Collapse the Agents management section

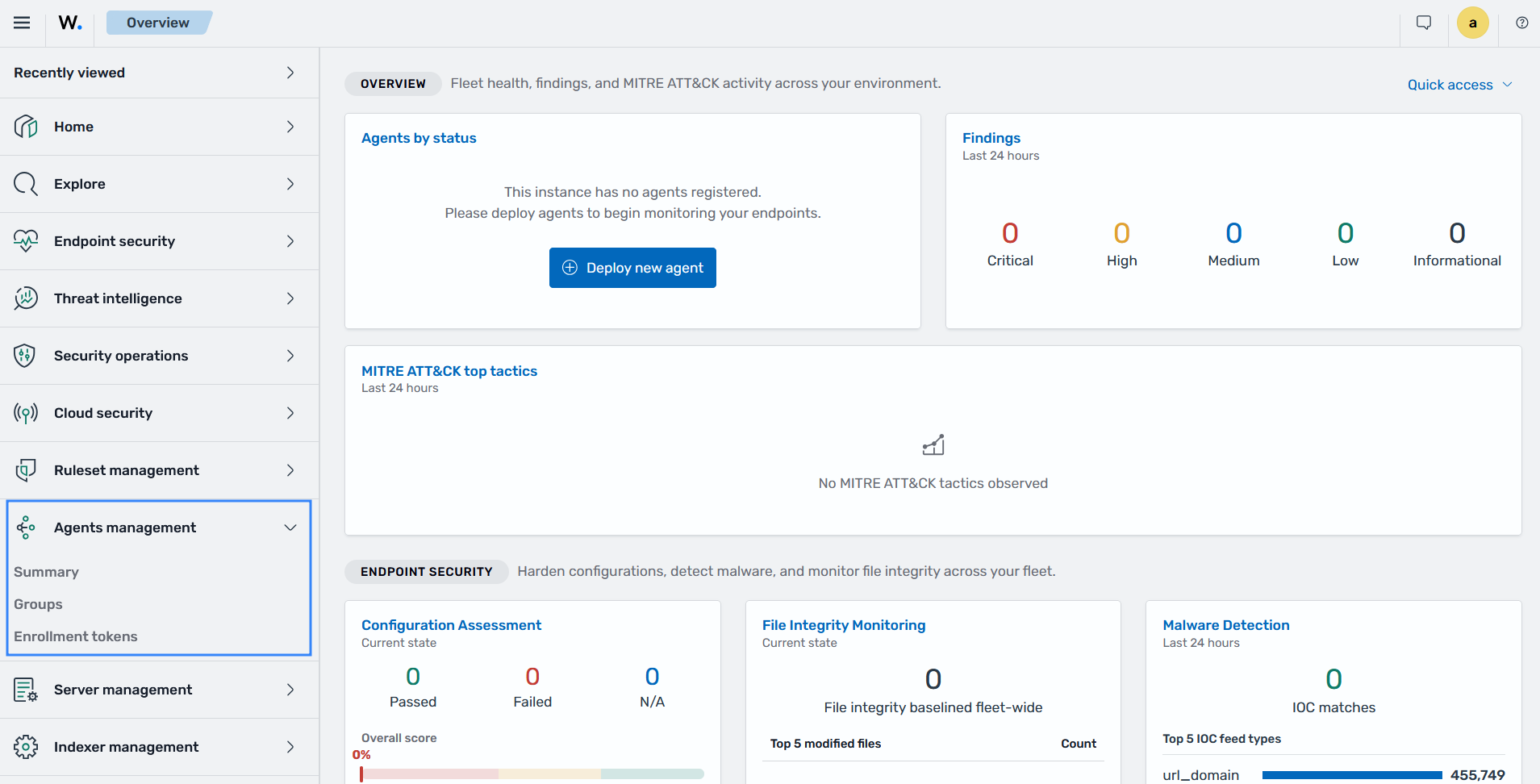coord(290,528)
